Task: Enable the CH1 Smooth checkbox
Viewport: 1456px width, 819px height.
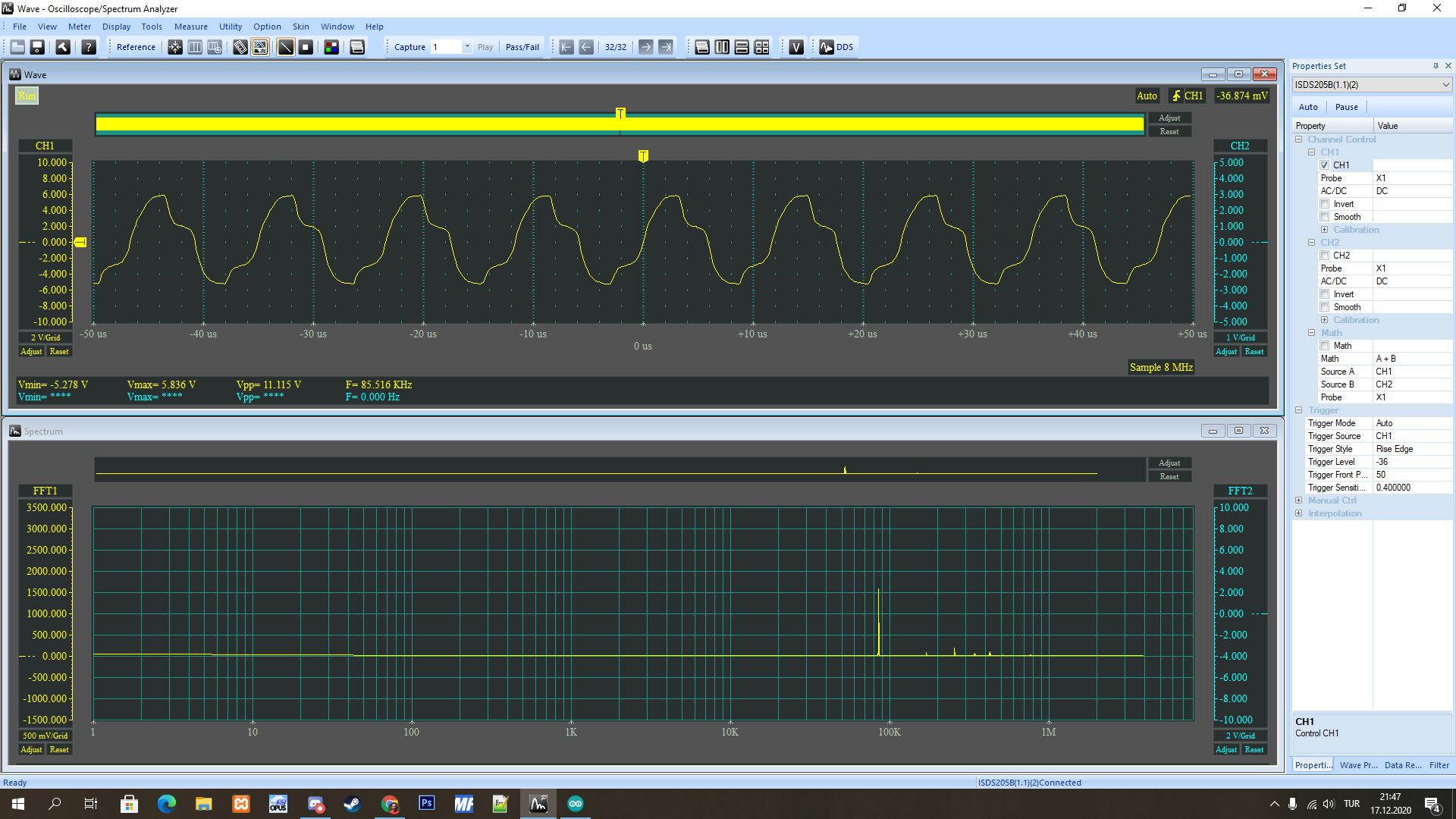Action: pos(1325,217)
